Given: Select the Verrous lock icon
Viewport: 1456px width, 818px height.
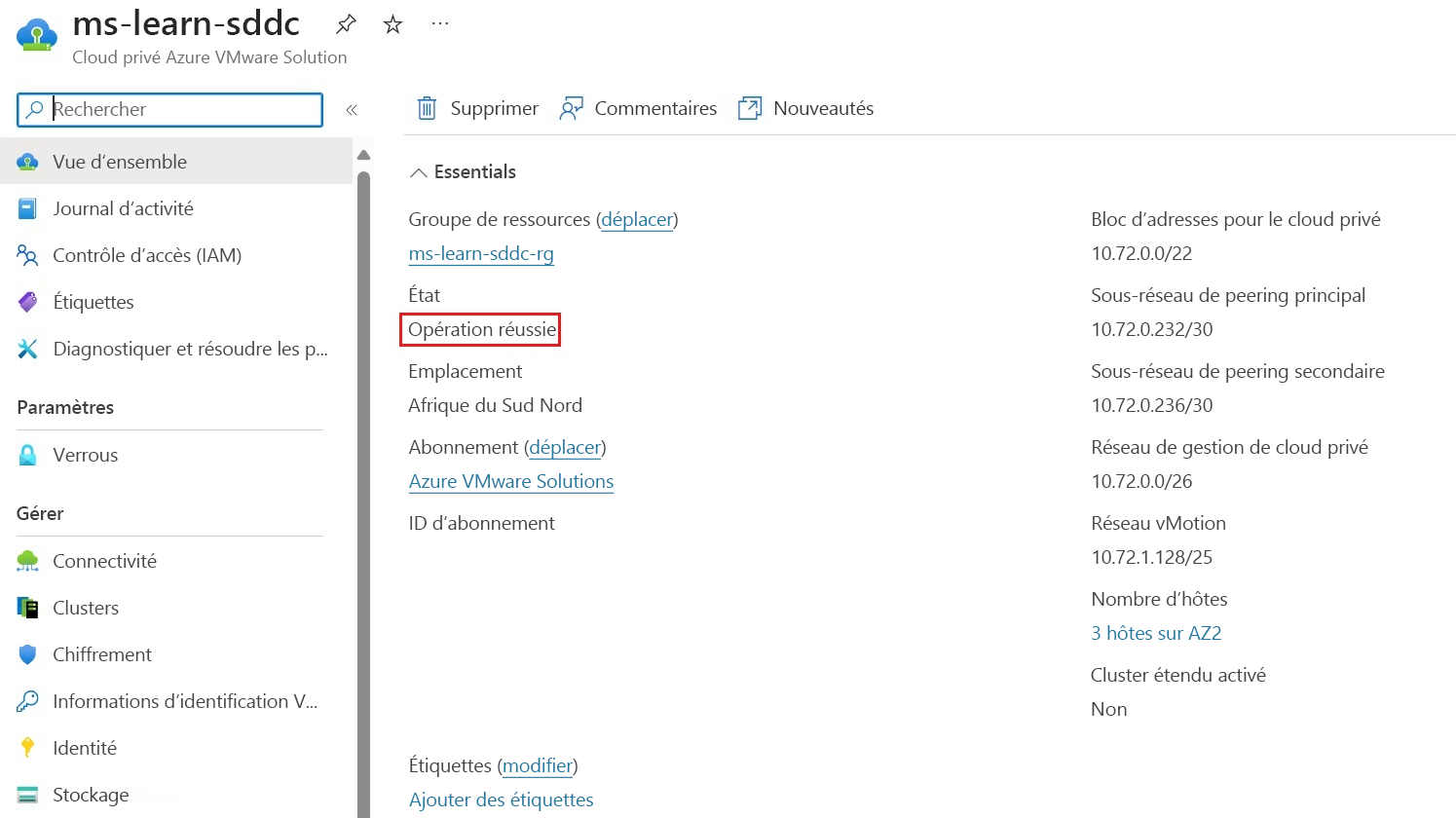Looking at the screenshot, I should tap(28, 454).
